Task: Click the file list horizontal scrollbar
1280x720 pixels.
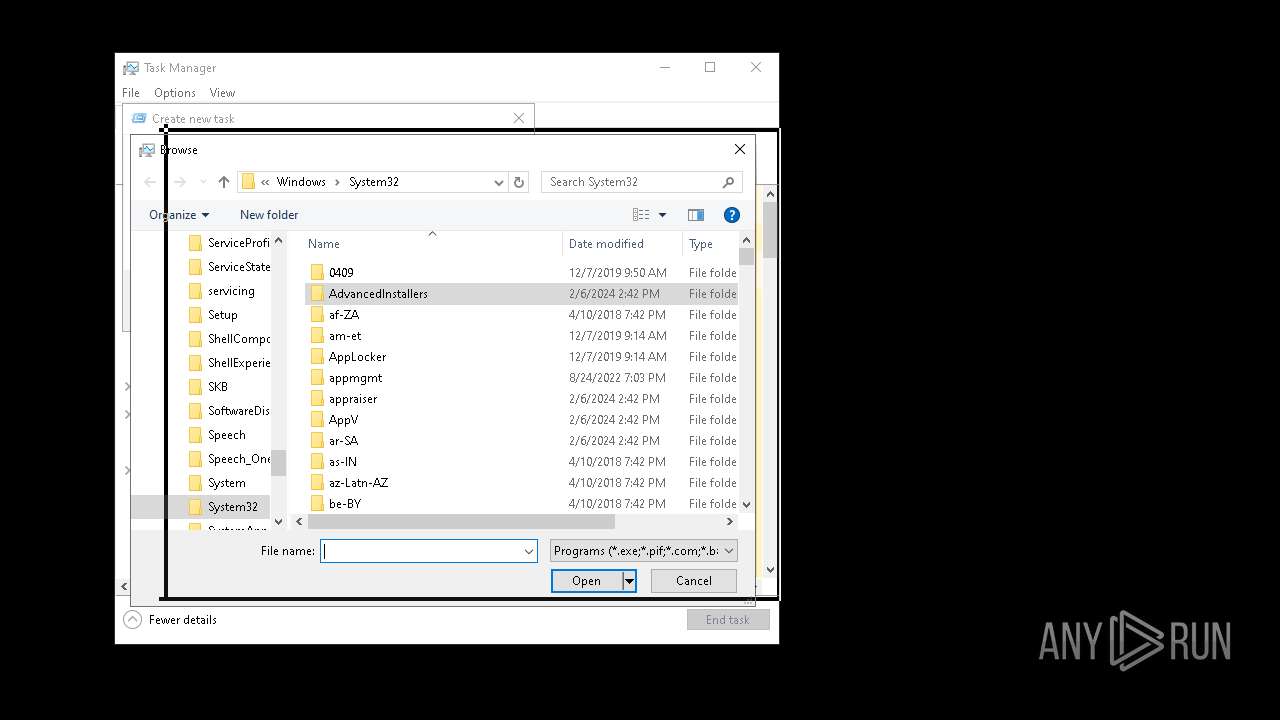Action: (x=461, y=522)
